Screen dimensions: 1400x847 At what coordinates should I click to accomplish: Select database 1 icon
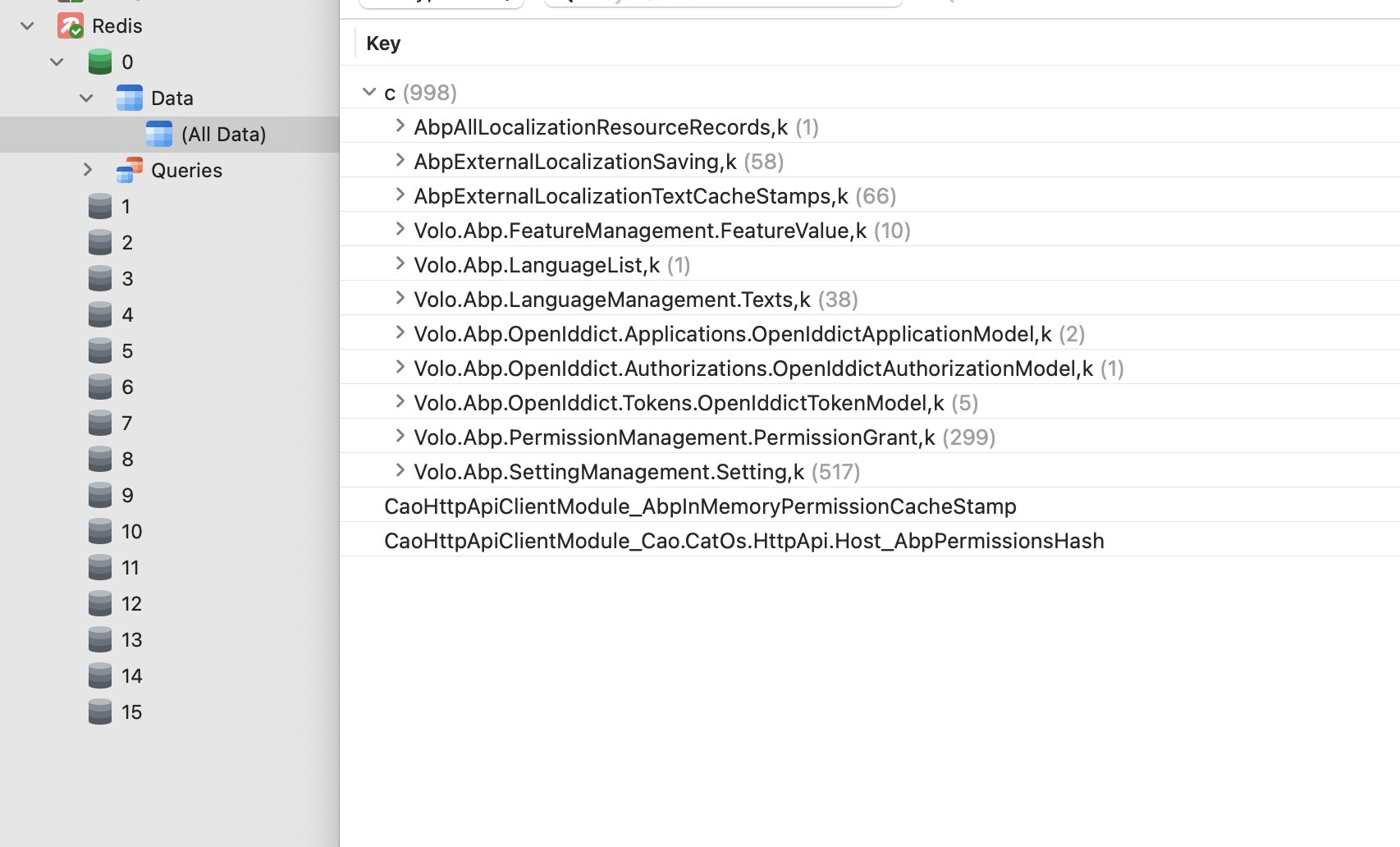point(100,206)
